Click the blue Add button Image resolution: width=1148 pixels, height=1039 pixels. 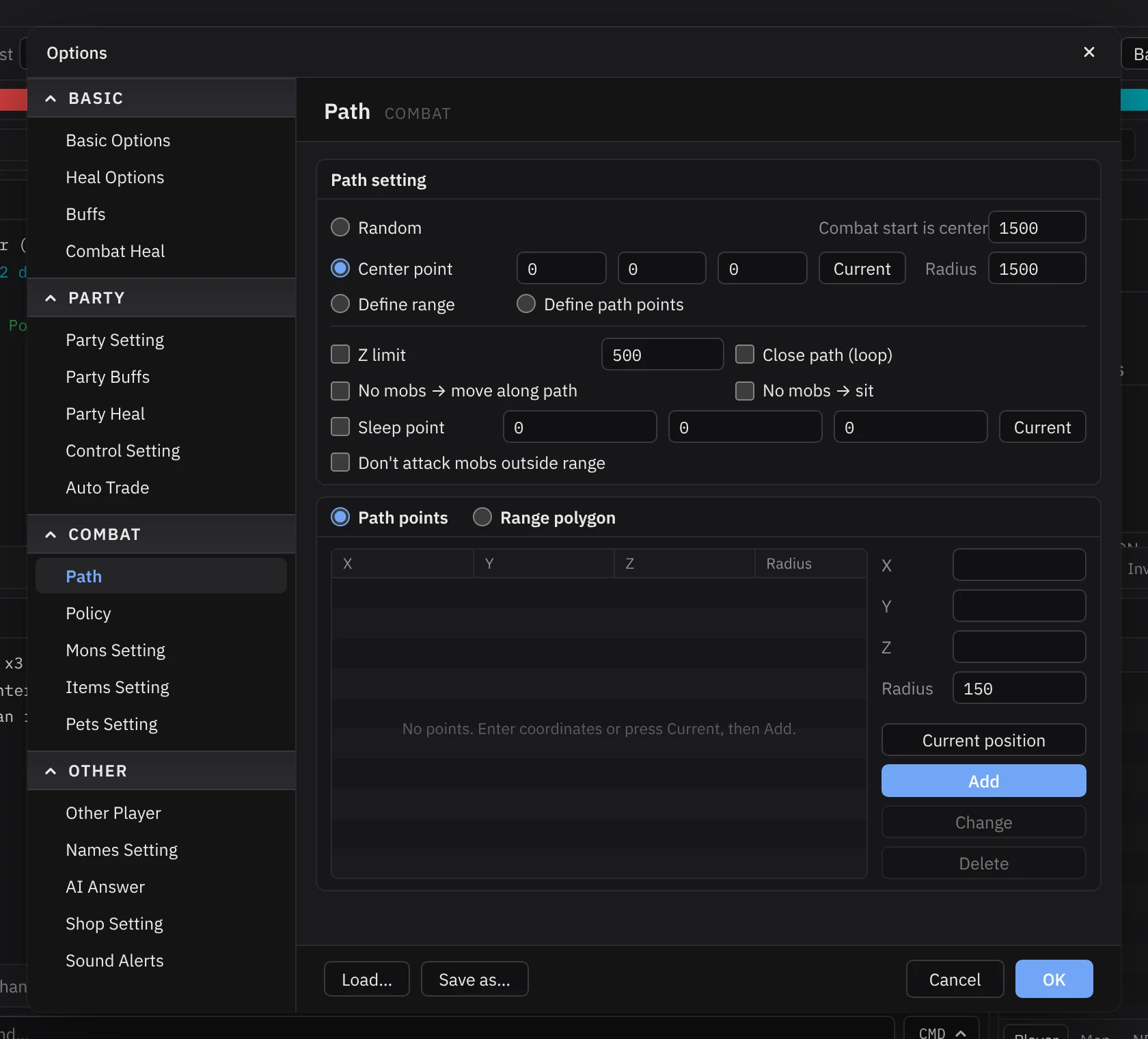click(x=984, y=781)
